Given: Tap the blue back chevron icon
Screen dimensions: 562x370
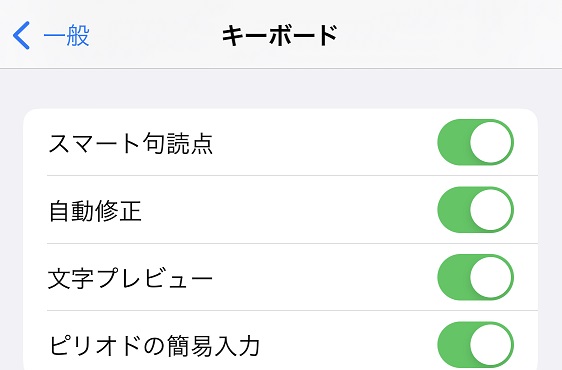Looking at the screenshot, I should pos(21,35).
